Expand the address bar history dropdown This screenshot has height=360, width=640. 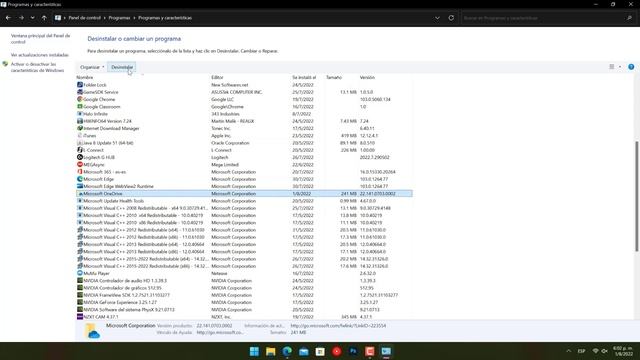tap(437, 18)
